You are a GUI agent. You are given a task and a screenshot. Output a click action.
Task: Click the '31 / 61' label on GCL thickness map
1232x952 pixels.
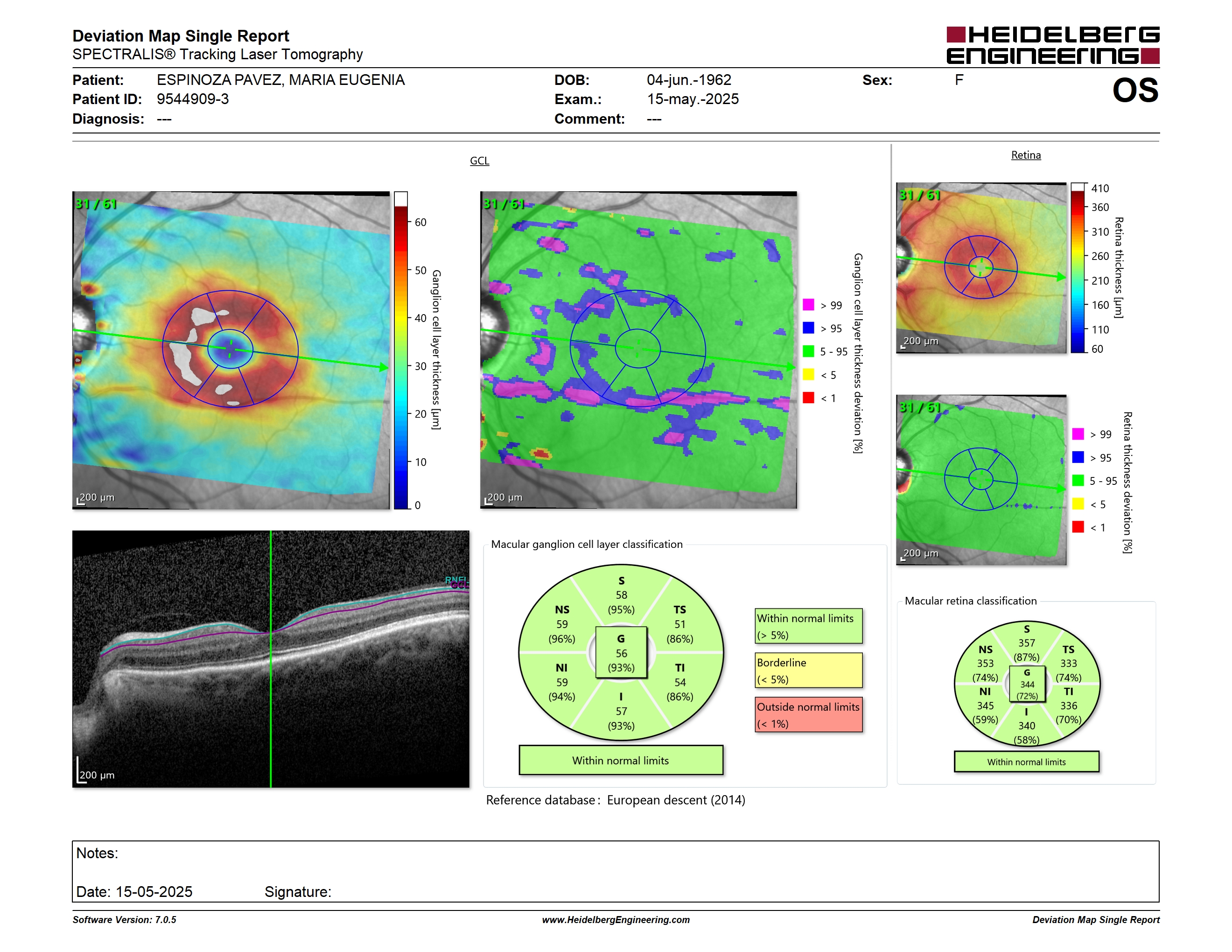tap(96, 204)
